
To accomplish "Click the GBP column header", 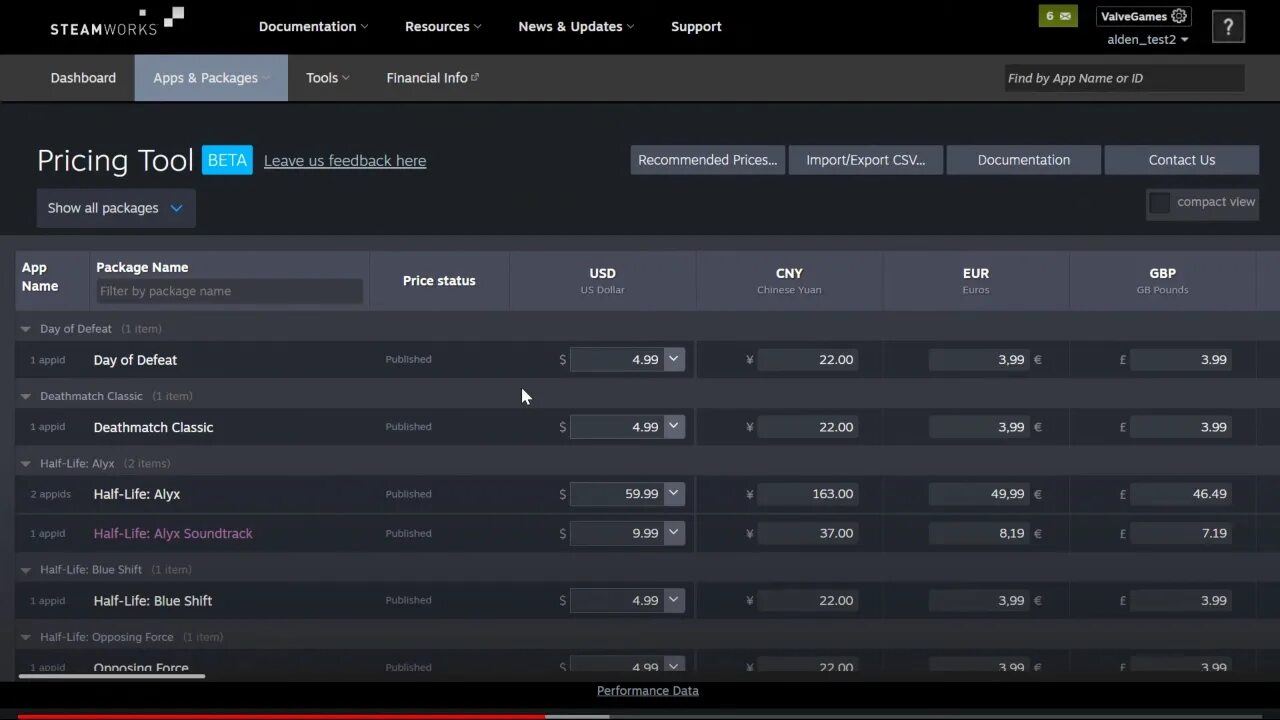I will [1162, 280].
